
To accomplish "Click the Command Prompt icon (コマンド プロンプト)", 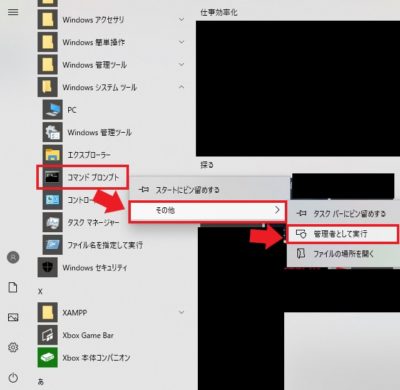I will click(52, 177).
